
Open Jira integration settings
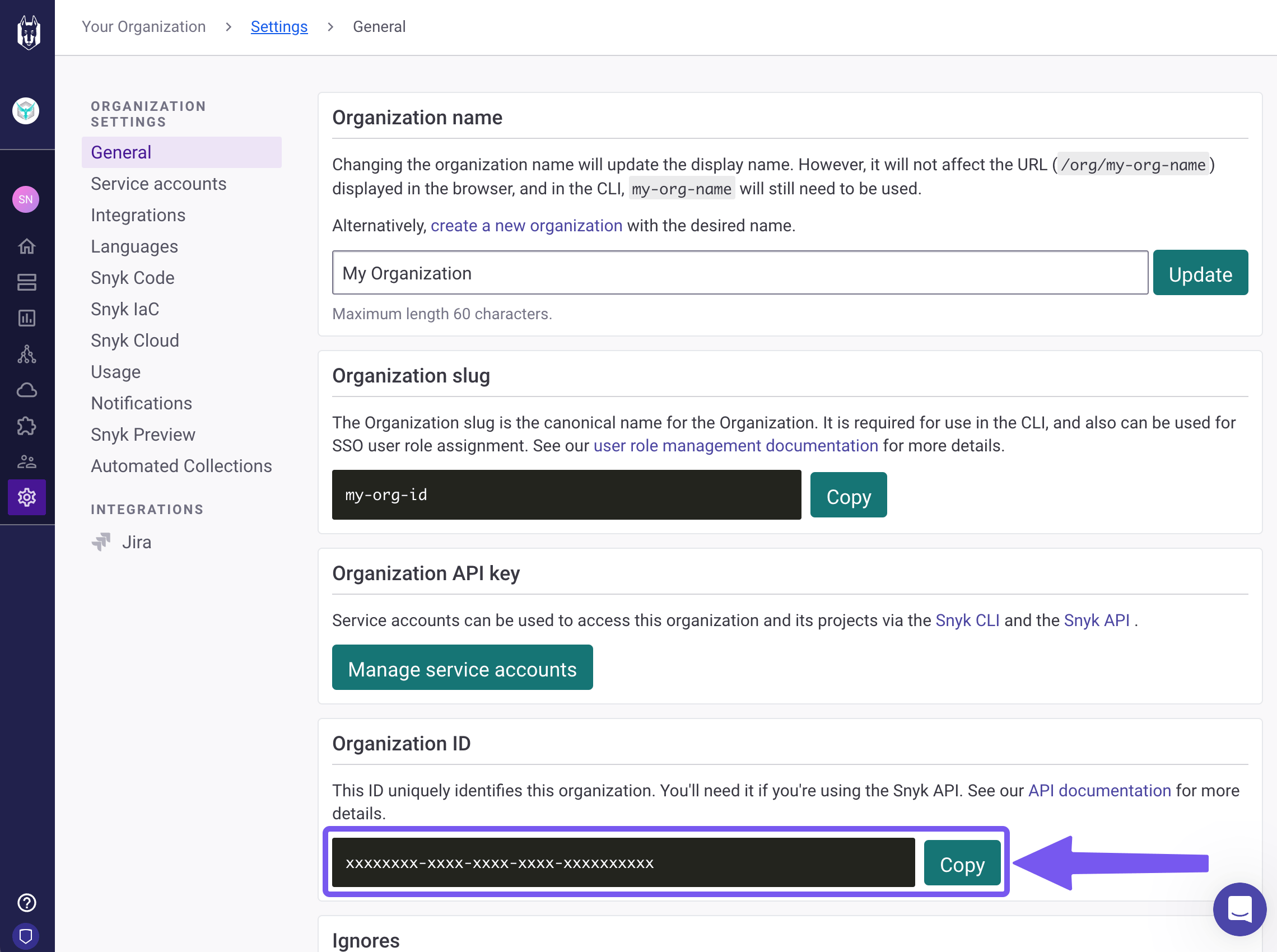136,542
